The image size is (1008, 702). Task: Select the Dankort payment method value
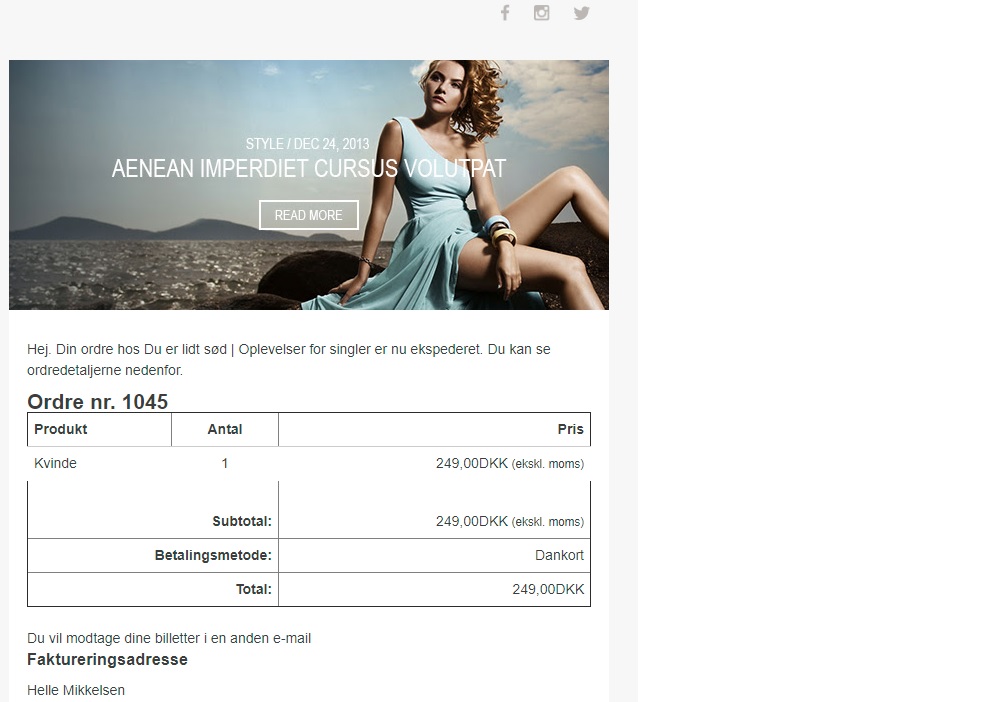click(x=559, y=555)
